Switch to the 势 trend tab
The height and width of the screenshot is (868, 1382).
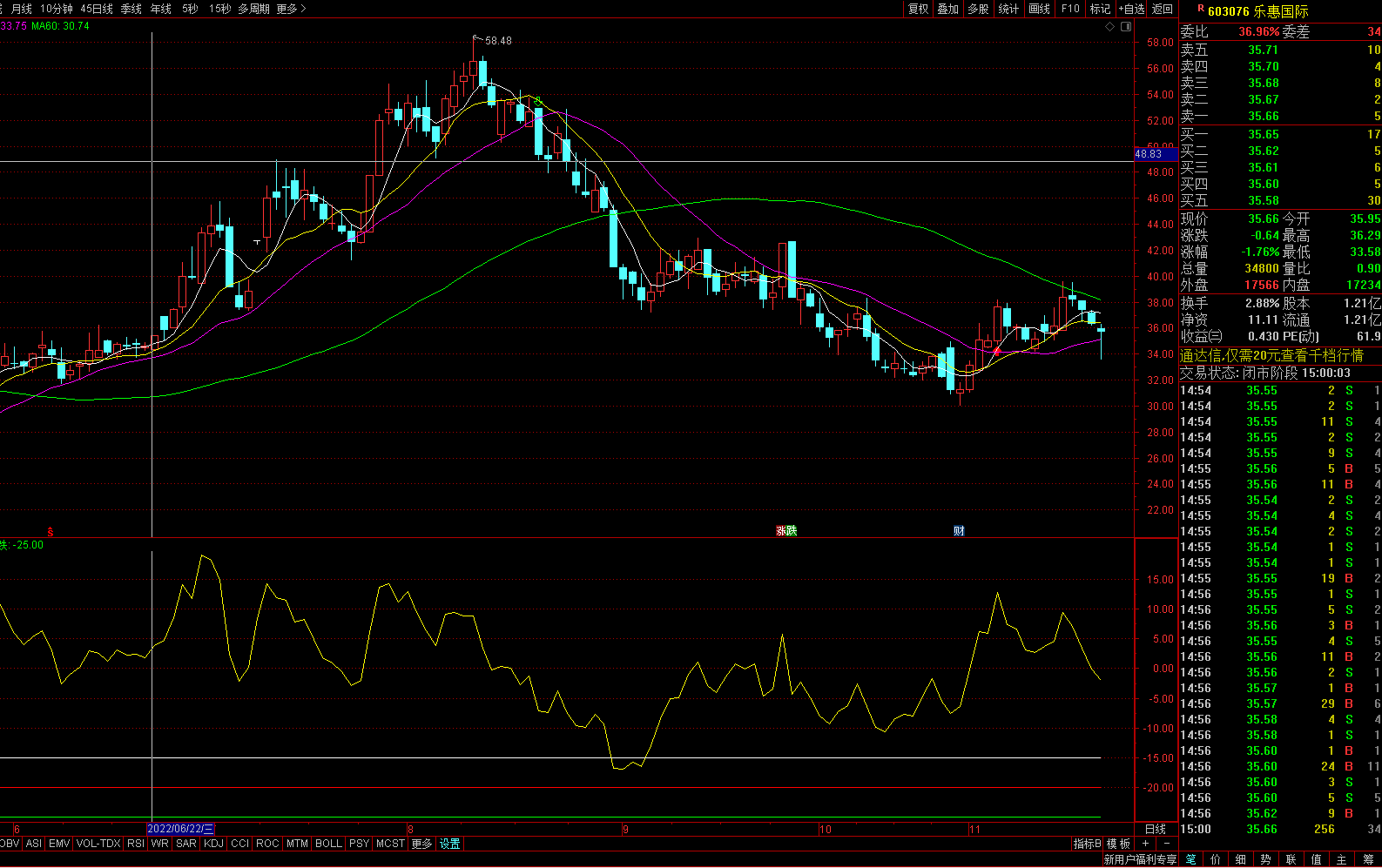(x=1266, y=859)
